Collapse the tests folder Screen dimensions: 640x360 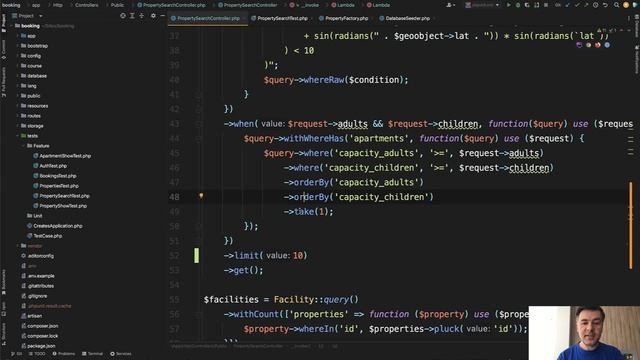pos(18,136)
